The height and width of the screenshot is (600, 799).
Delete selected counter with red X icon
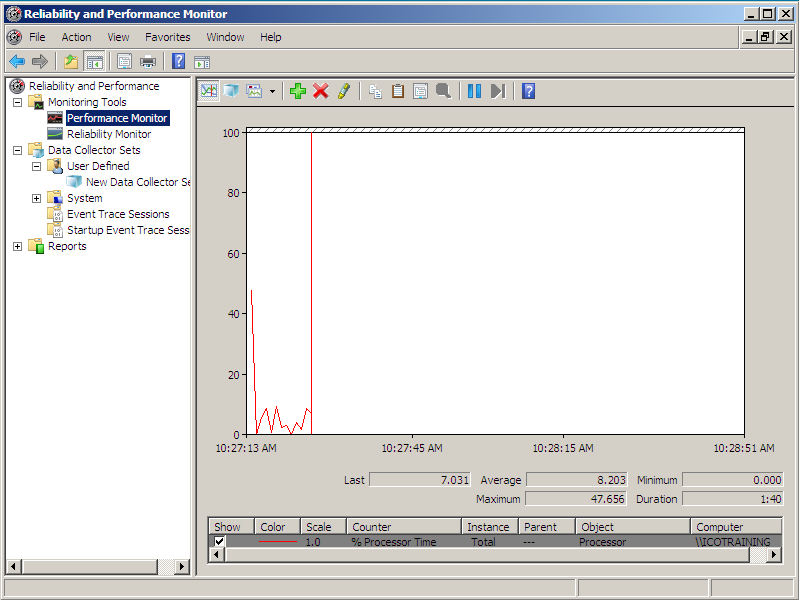(320, 91)
